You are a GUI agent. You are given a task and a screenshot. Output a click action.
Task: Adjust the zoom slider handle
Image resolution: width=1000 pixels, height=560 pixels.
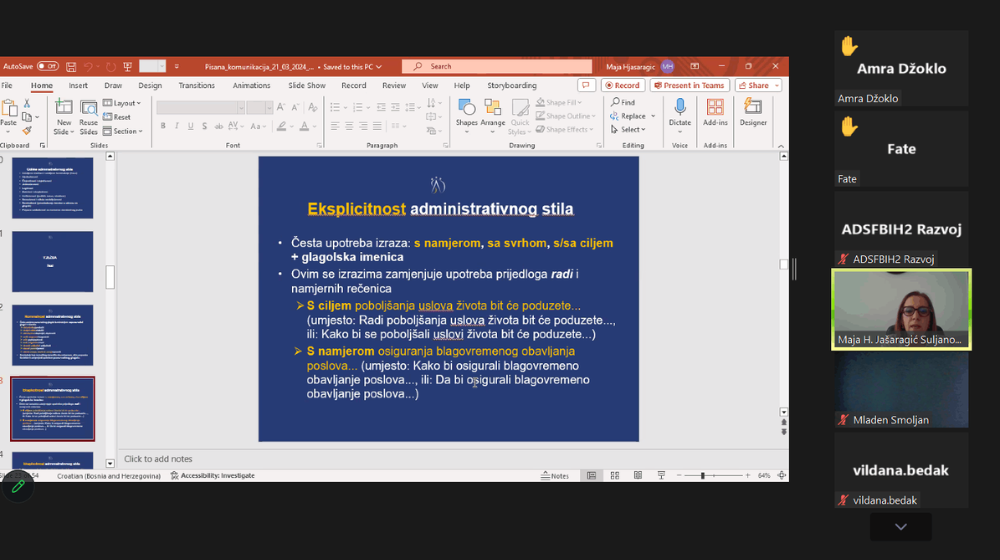click(703, 476)
